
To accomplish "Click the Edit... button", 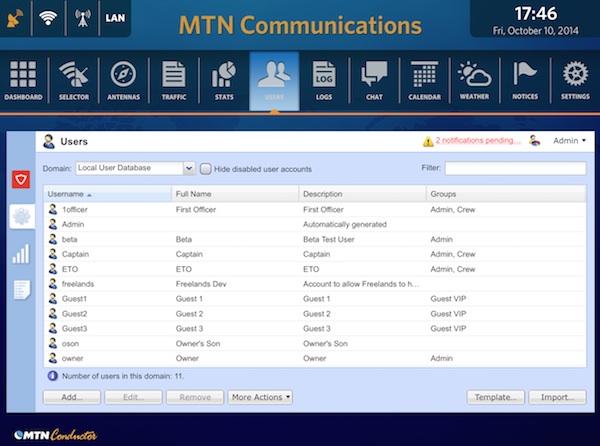I will 134,397.
